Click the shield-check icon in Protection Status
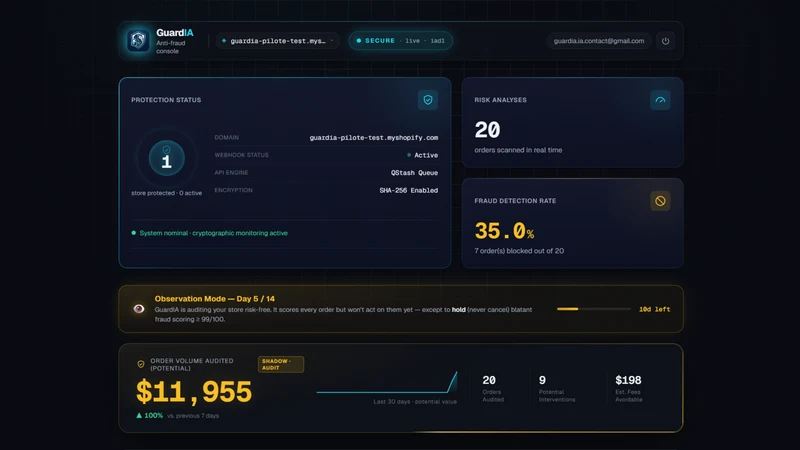The width and height of the screenshot is (800, 450). 428,100
